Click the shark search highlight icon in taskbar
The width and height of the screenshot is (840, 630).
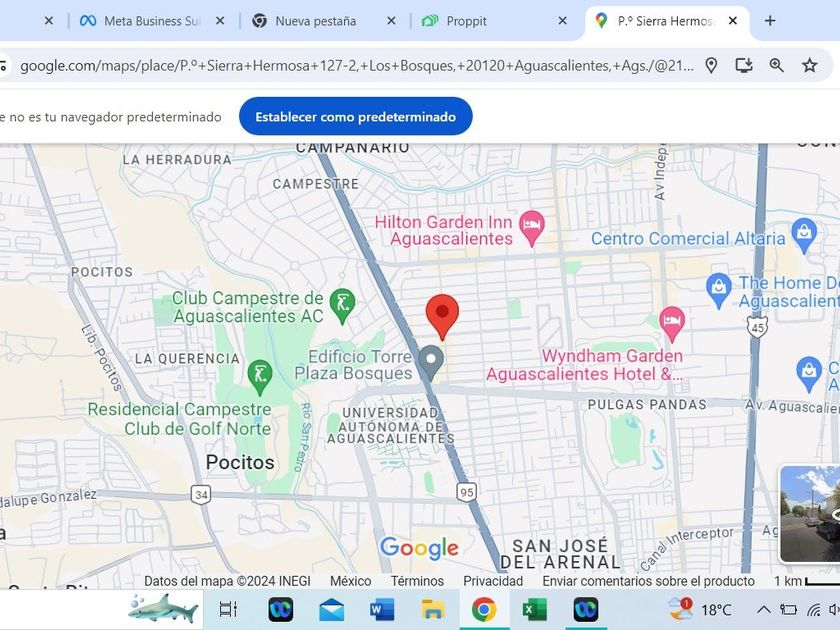[163, 609]
